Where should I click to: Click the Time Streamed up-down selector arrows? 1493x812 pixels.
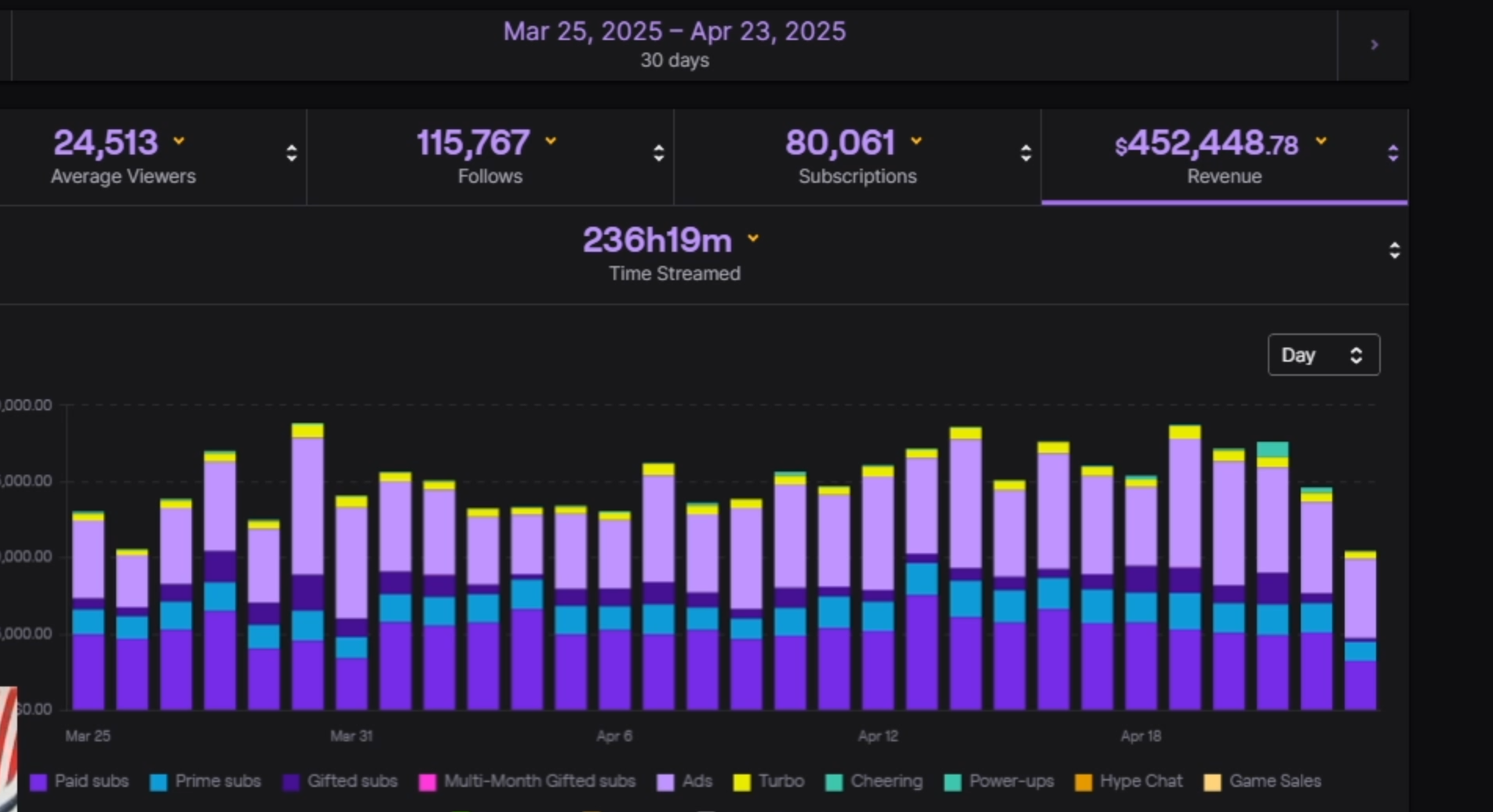tap(1394, 250)
